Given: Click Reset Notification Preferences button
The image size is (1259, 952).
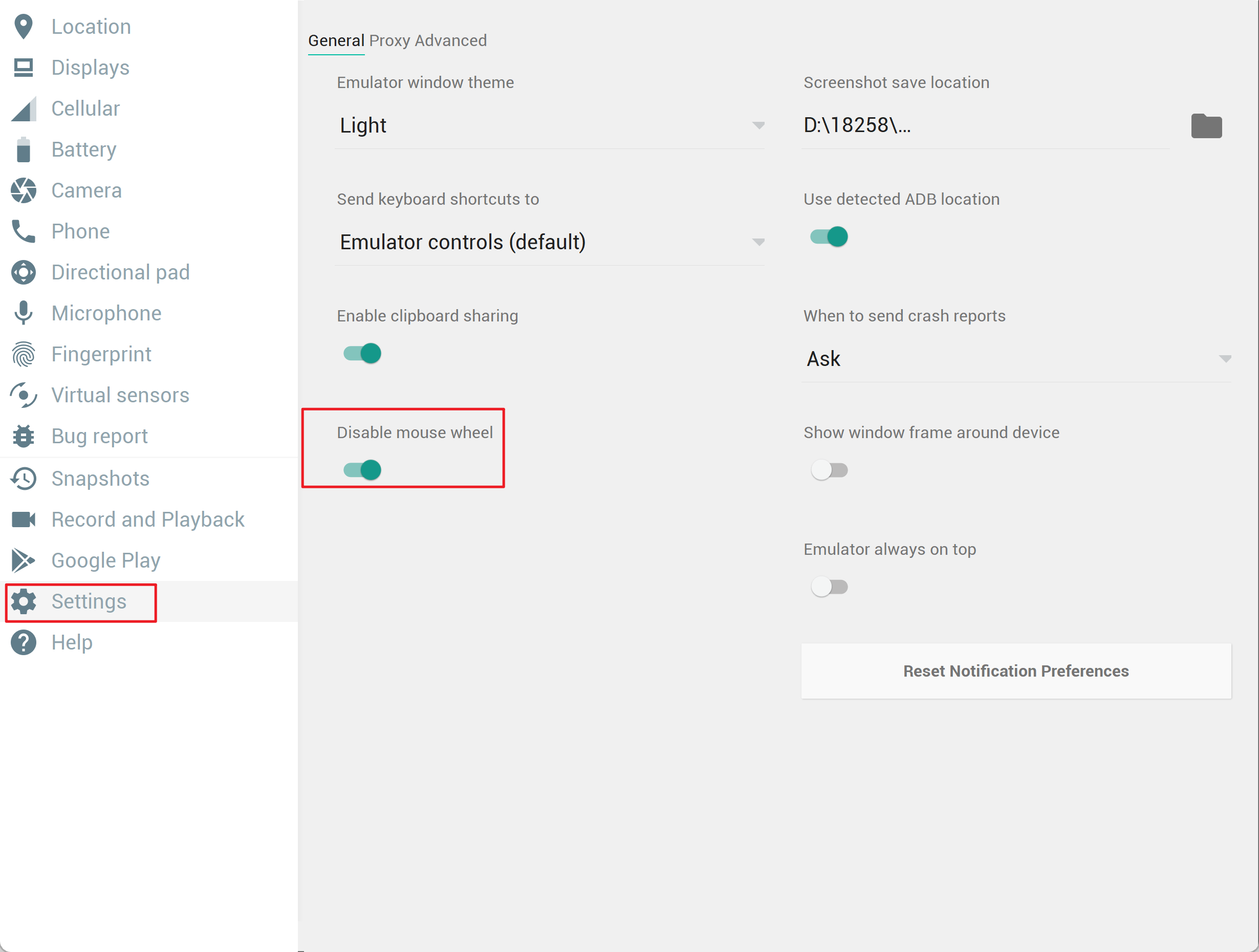Looking at the screenshot, I should [1016, 670].
